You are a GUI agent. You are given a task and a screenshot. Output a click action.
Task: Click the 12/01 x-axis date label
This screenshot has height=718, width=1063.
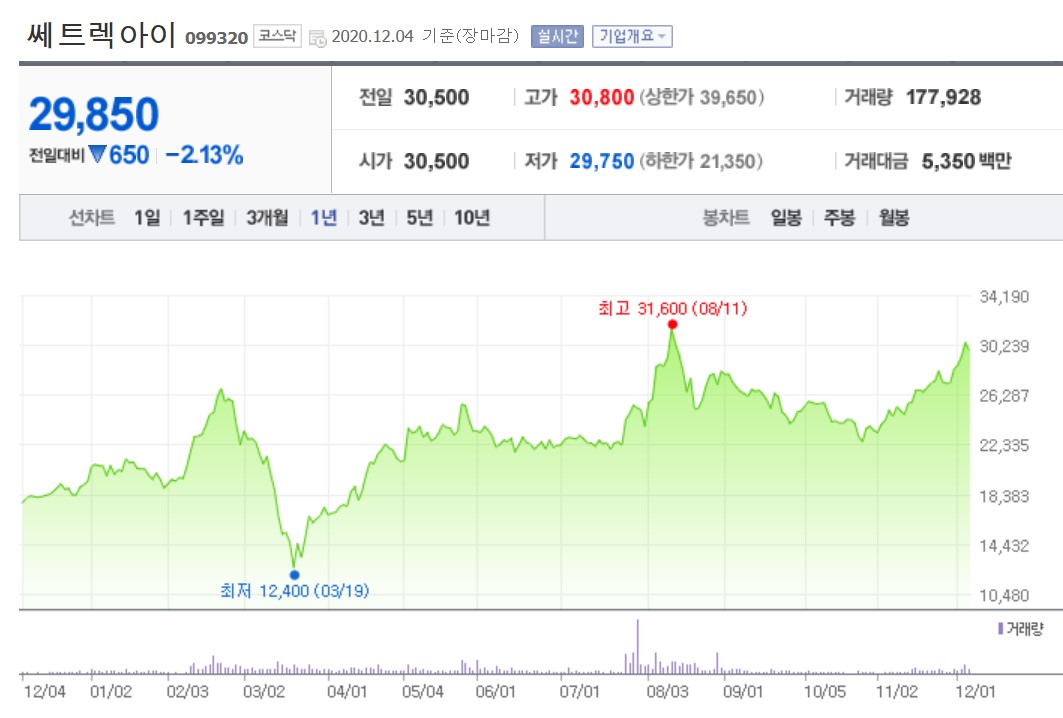pyautogui.click(x=975, y=692)
